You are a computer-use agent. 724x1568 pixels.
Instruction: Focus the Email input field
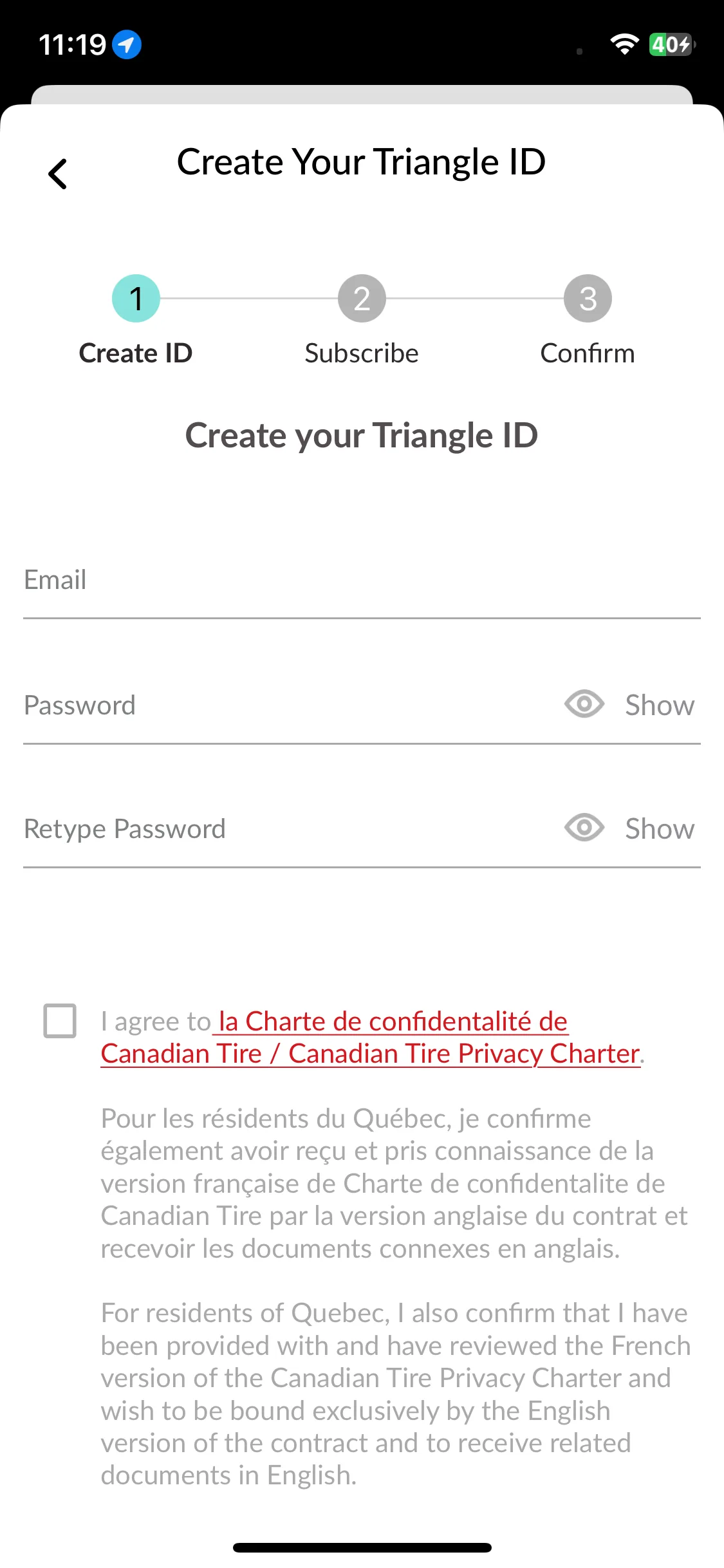click(x=362, y=580)
